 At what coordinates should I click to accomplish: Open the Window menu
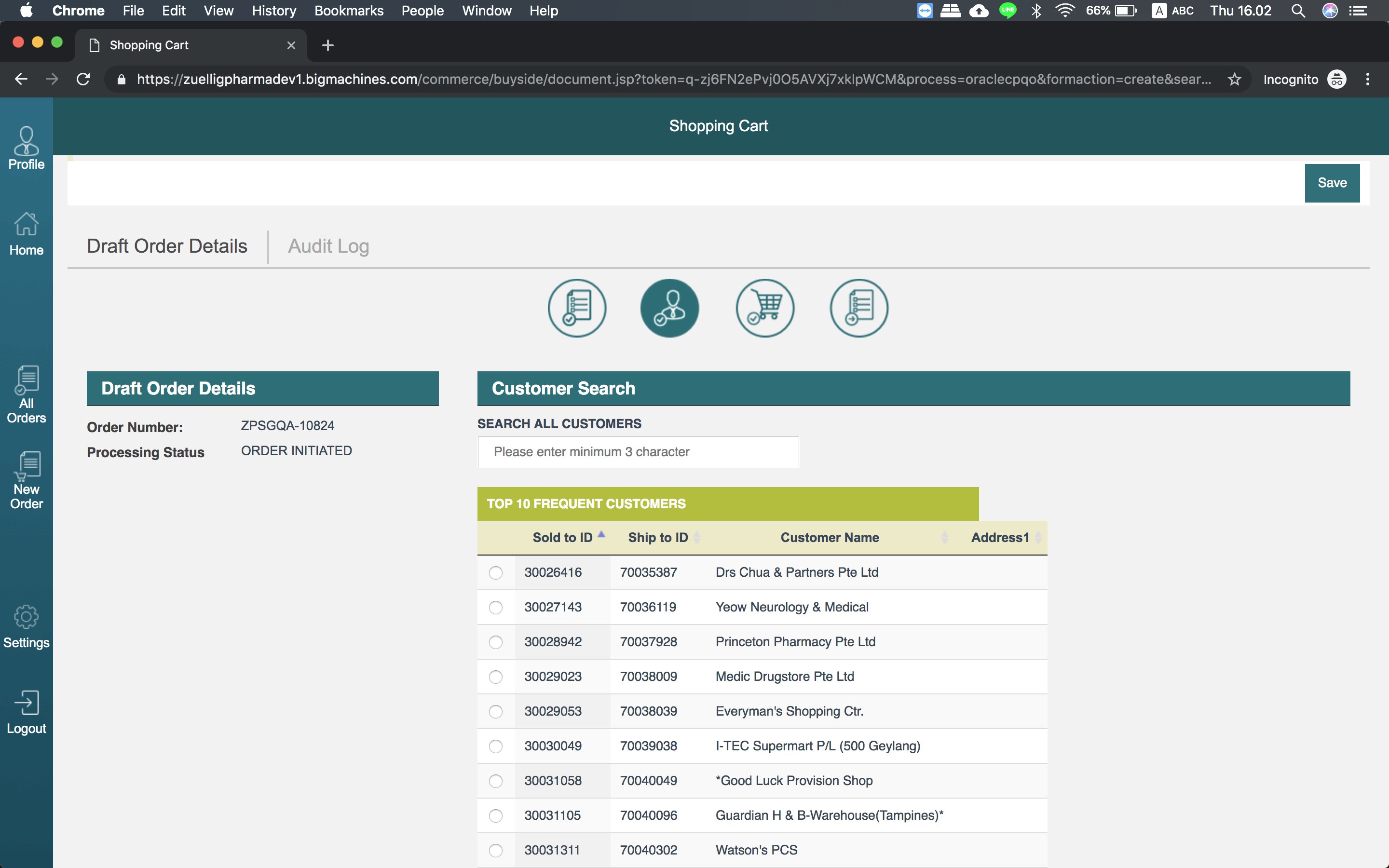pyautogui.click(x=487, y=11)
